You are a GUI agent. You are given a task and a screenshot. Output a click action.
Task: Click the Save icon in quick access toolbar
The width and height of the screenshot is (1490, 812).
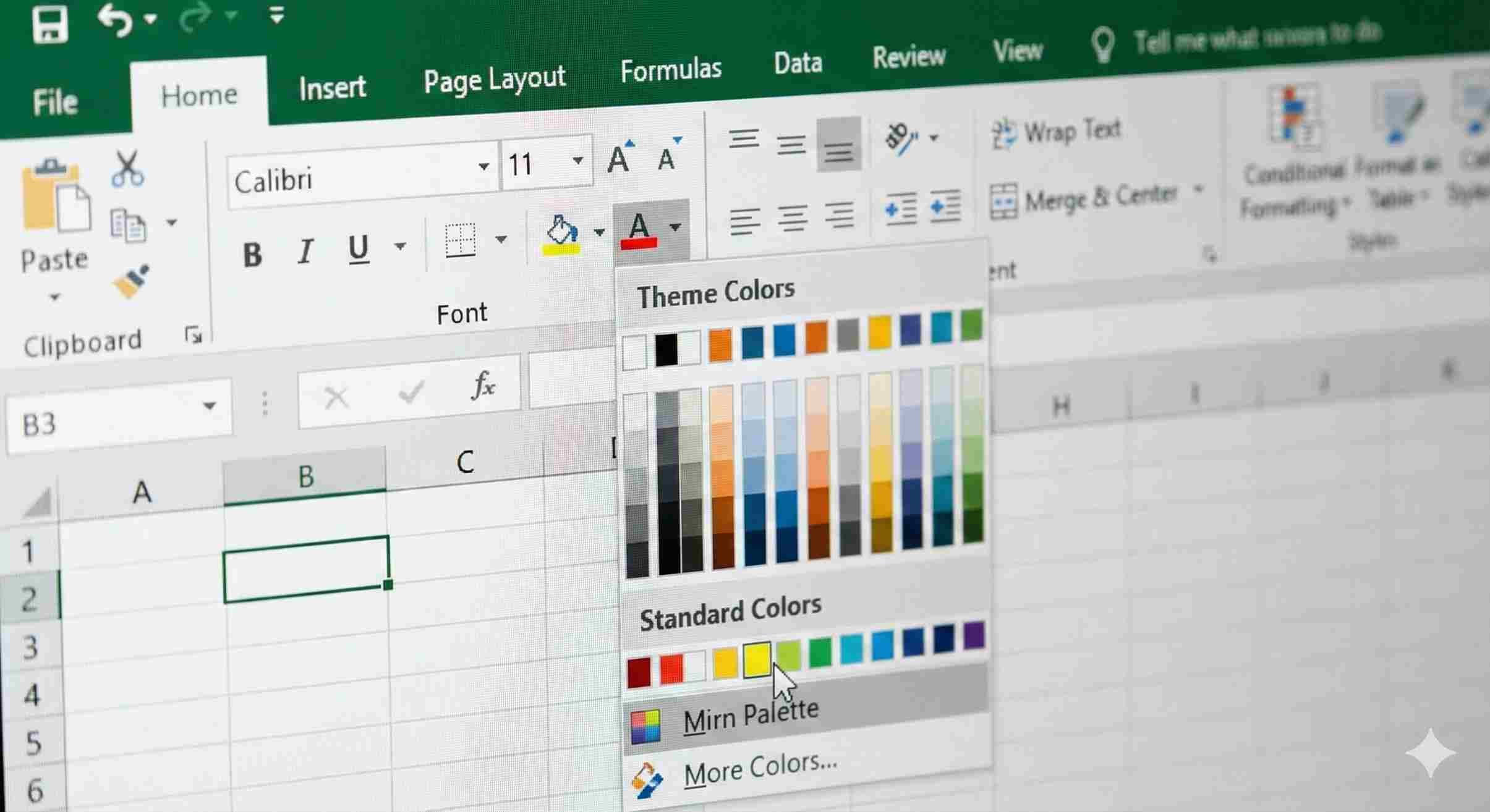(49, 23)
